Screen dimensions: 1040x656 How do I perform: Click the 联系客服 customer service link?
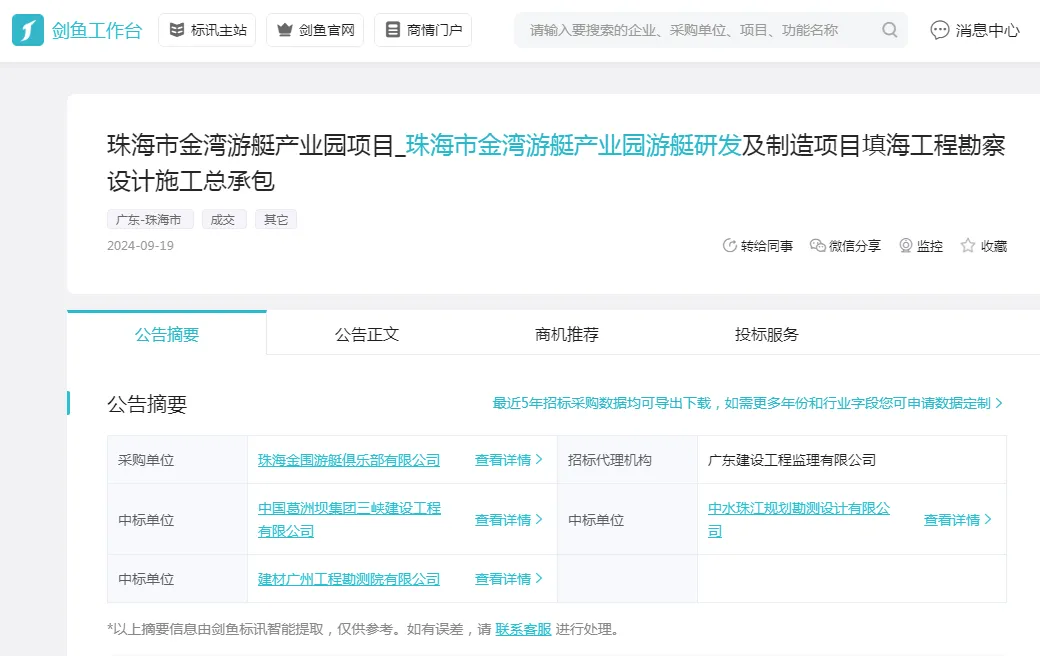click(x=524, y=630)
